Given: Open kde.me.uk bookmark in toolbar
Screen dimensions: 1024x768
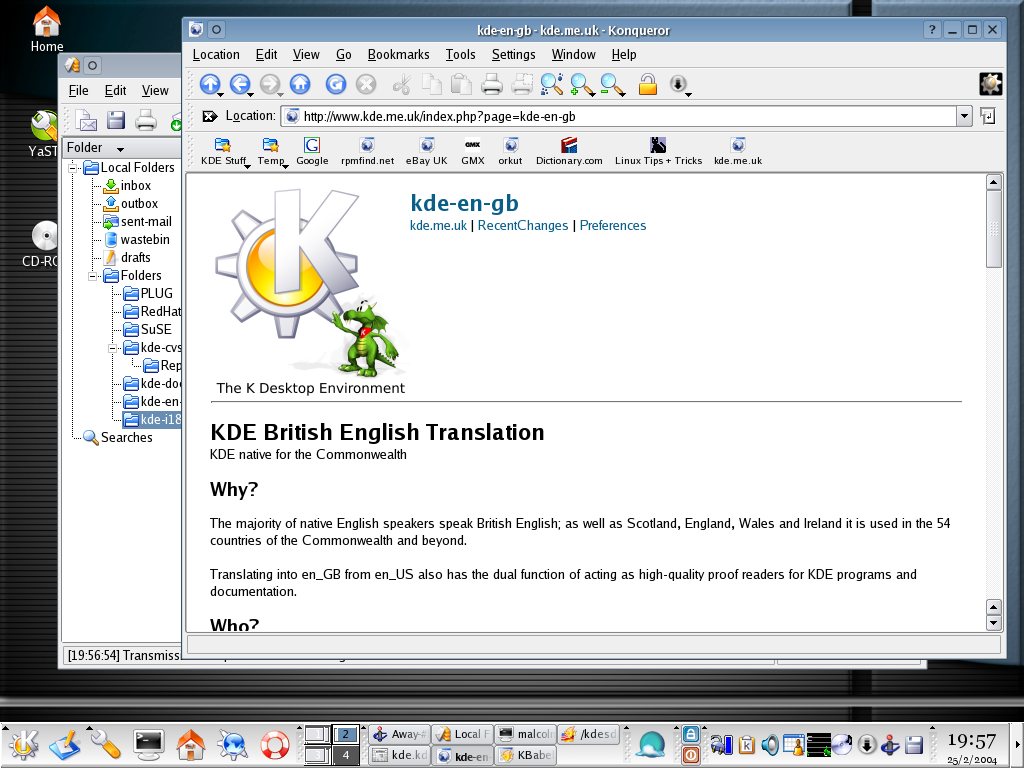Looking at the screenshot, I should [x=738, y=152].
